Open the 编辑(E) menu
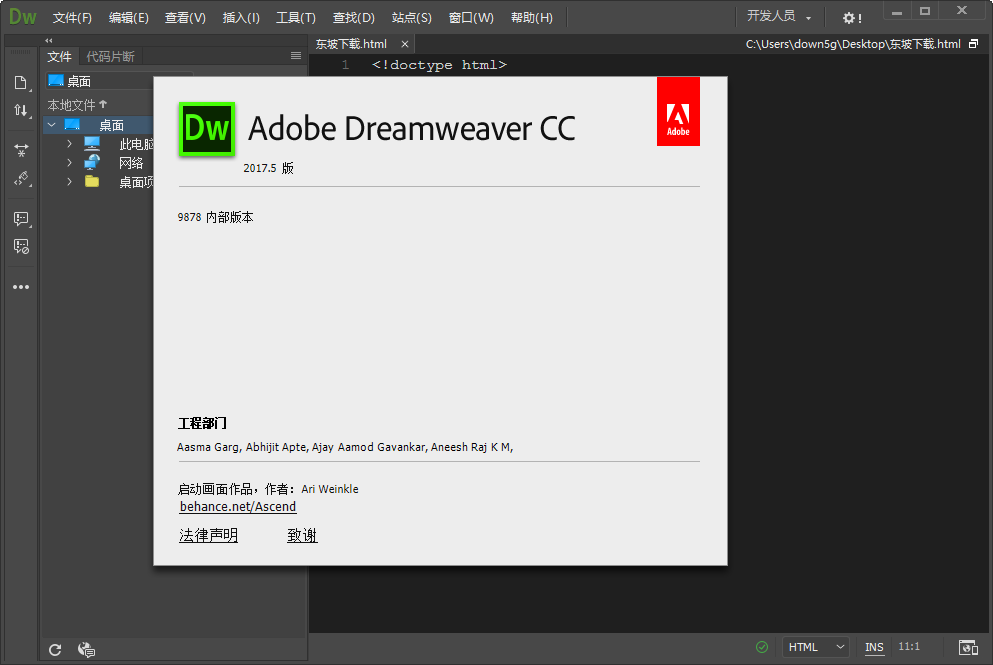The width and height of the screenshot is (993, 665). pyautogui.click(x=129, y=18)
